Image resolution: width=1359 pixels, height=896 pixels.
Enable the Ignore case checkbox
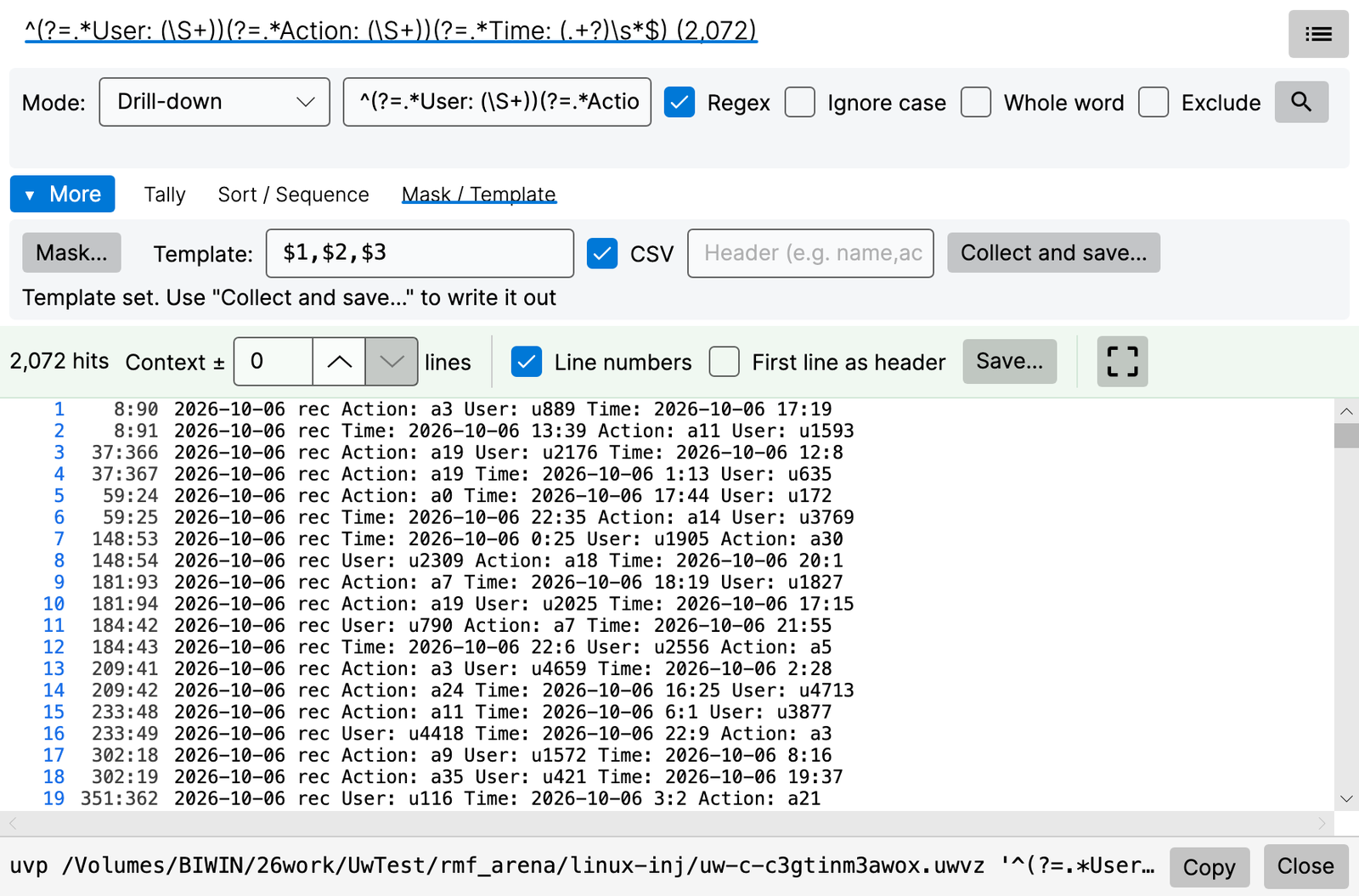click(800, 102)
